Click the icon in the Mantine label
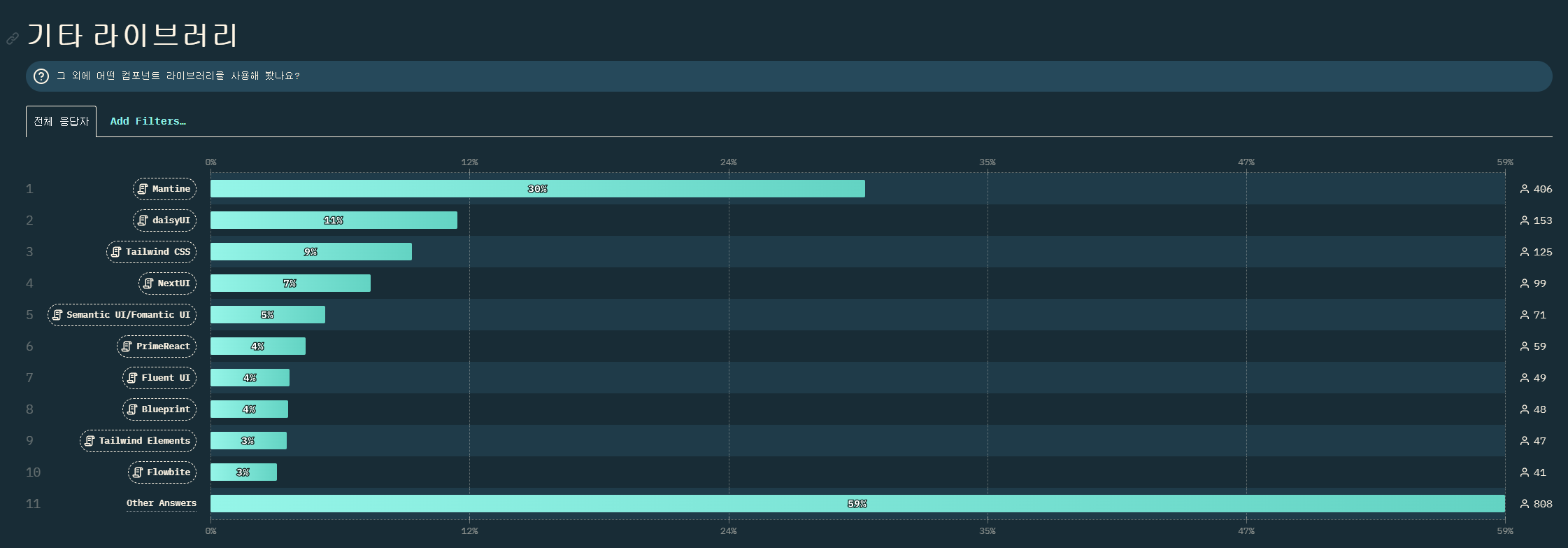Screen dimensions: 1568x548 (143, 189)
